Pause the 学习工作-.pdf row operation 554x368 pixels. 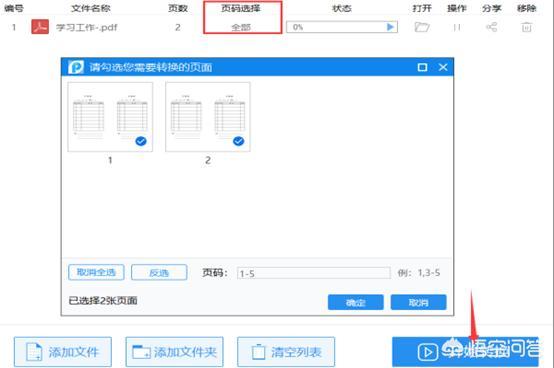coord(457,27)
